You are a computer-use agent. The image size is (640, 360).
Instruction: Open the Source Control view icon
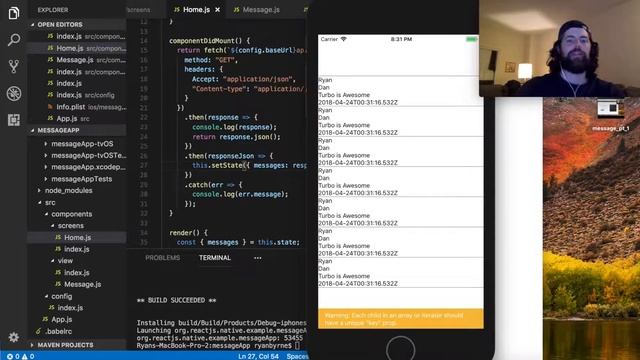coord(13,66)
